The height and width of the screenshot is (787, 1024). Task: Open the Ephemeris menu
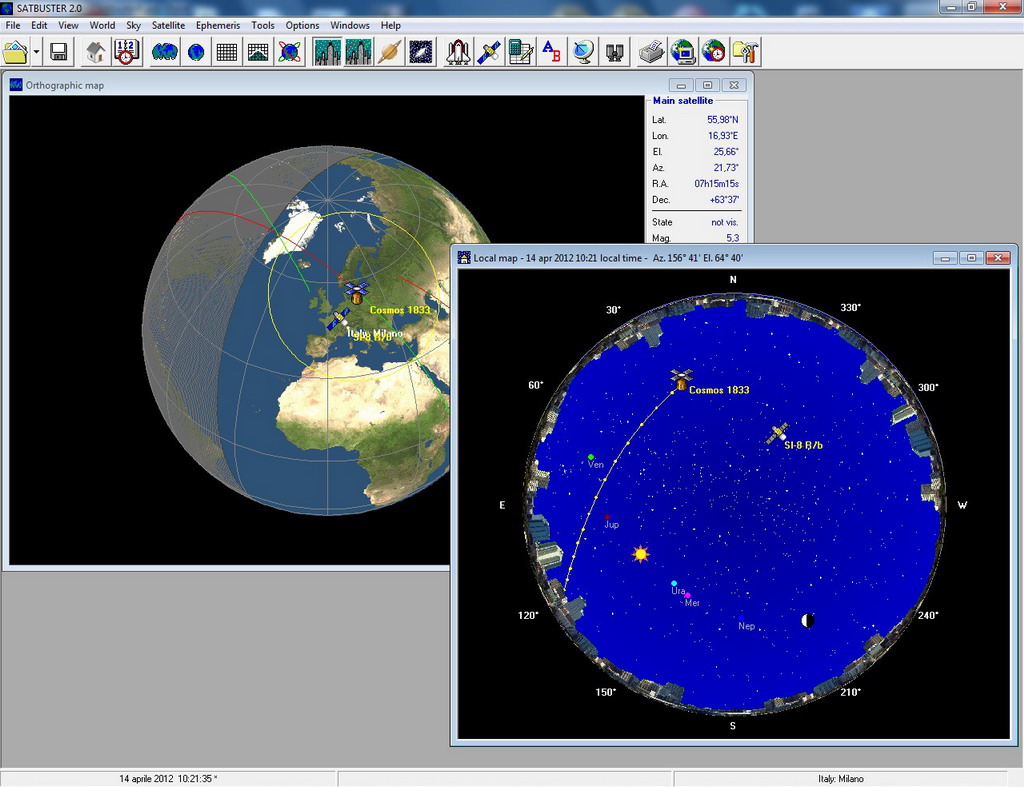click(x=218, y=25)
